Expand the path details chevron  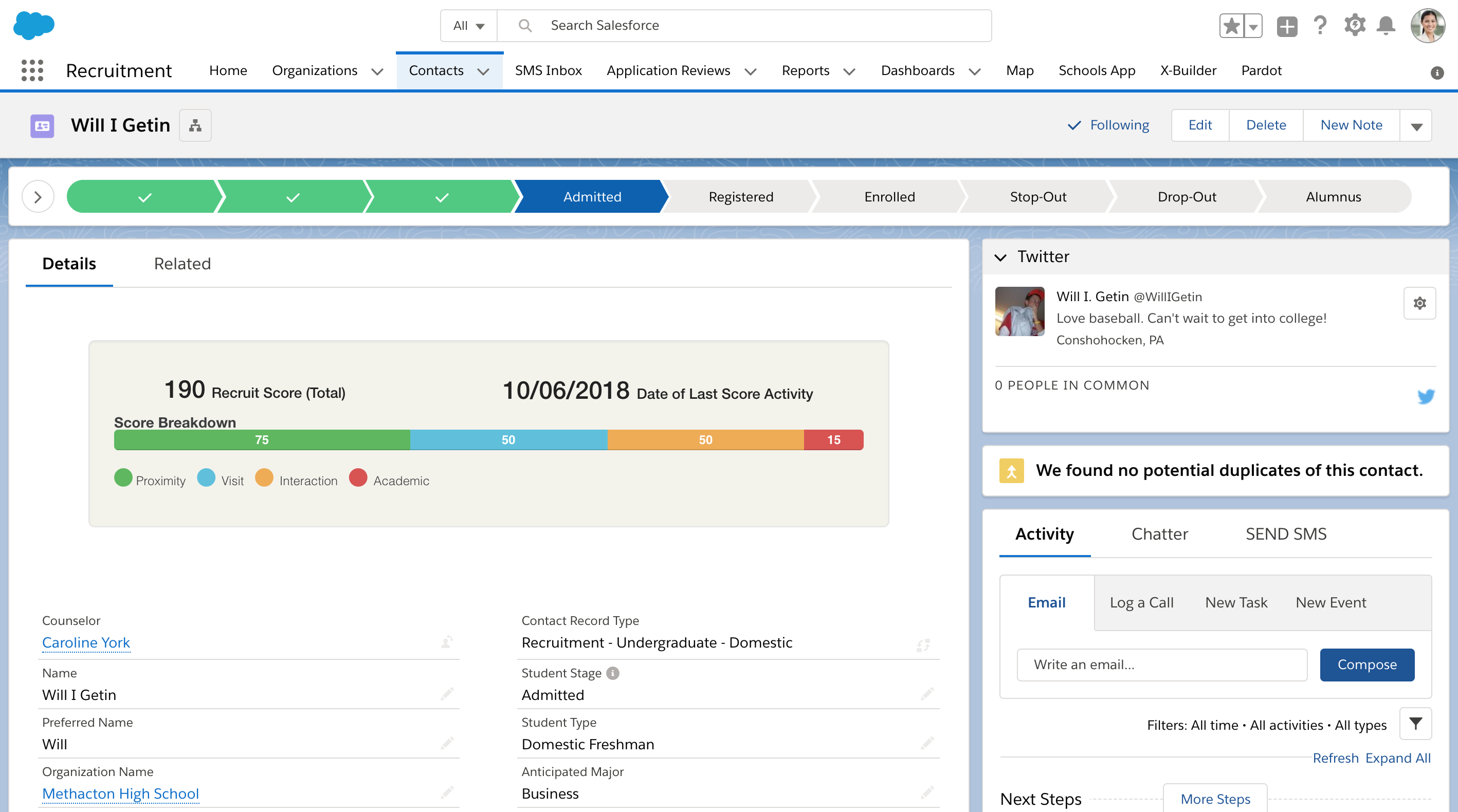[38, 197]
